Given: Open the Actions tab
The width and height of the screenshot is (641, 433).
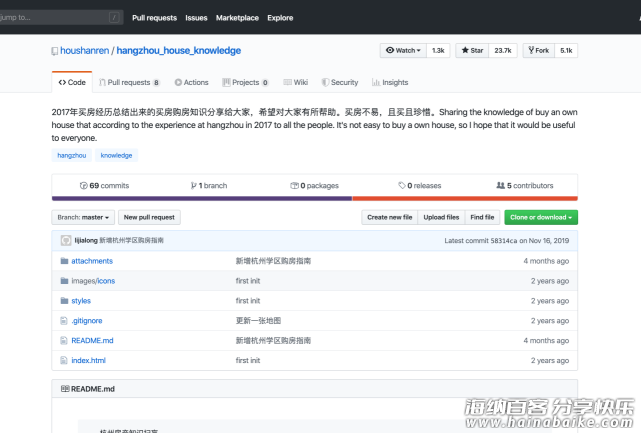Looking at the screenshot, I should click(x=191, y=82).
